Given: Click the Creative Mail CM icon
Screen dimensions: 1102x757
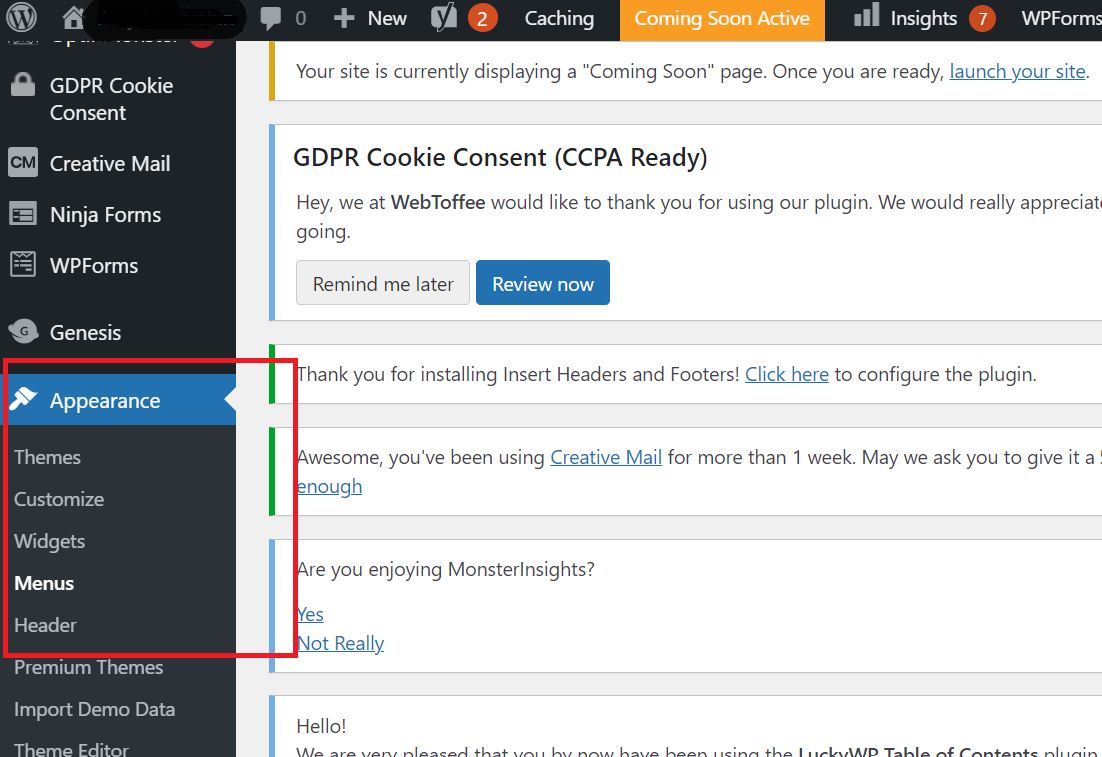Looking at the screenshot, I should tap(23, 162).
